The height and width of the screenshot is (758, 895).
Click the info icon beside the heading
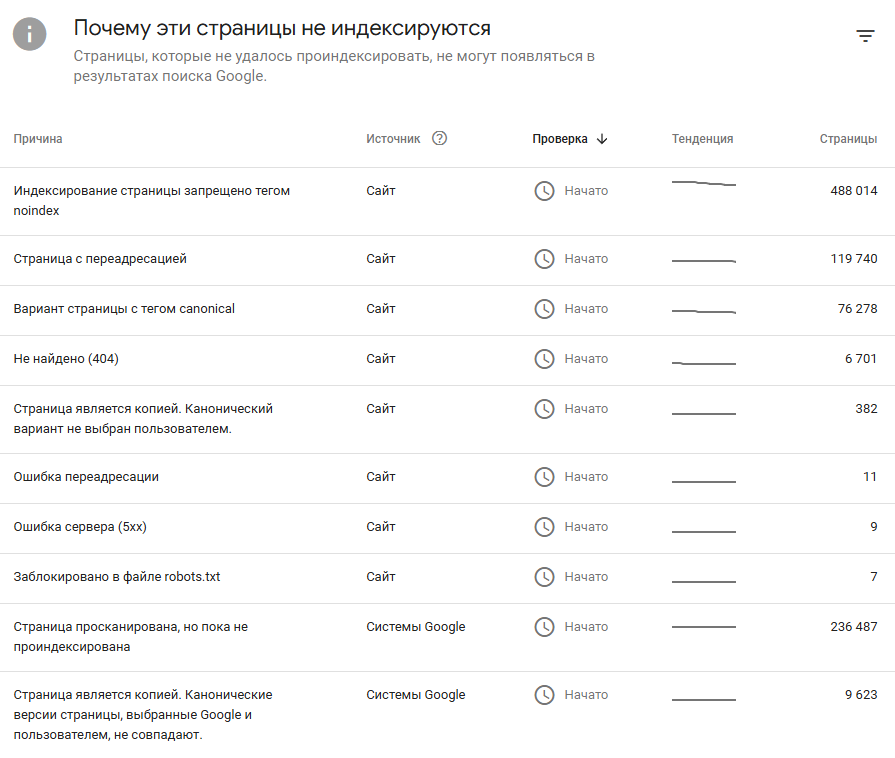pos(30,34)
